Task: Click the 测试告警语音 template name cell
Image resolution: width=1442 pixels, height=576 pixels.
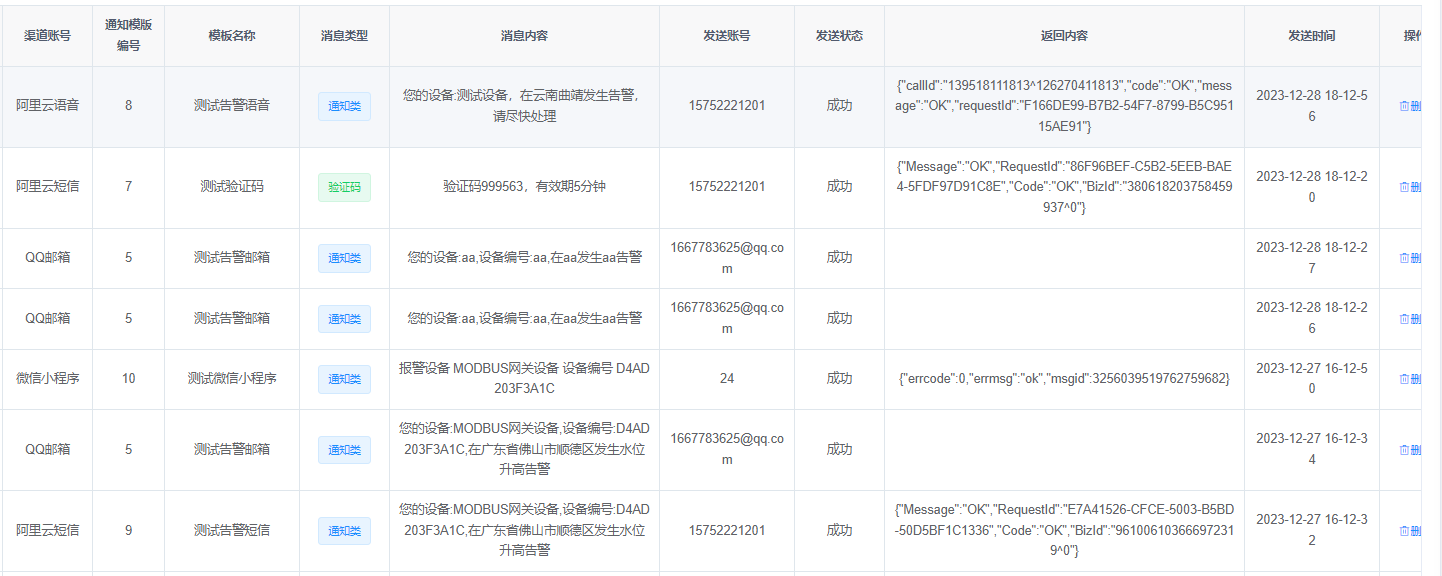Action: (232, 106)
